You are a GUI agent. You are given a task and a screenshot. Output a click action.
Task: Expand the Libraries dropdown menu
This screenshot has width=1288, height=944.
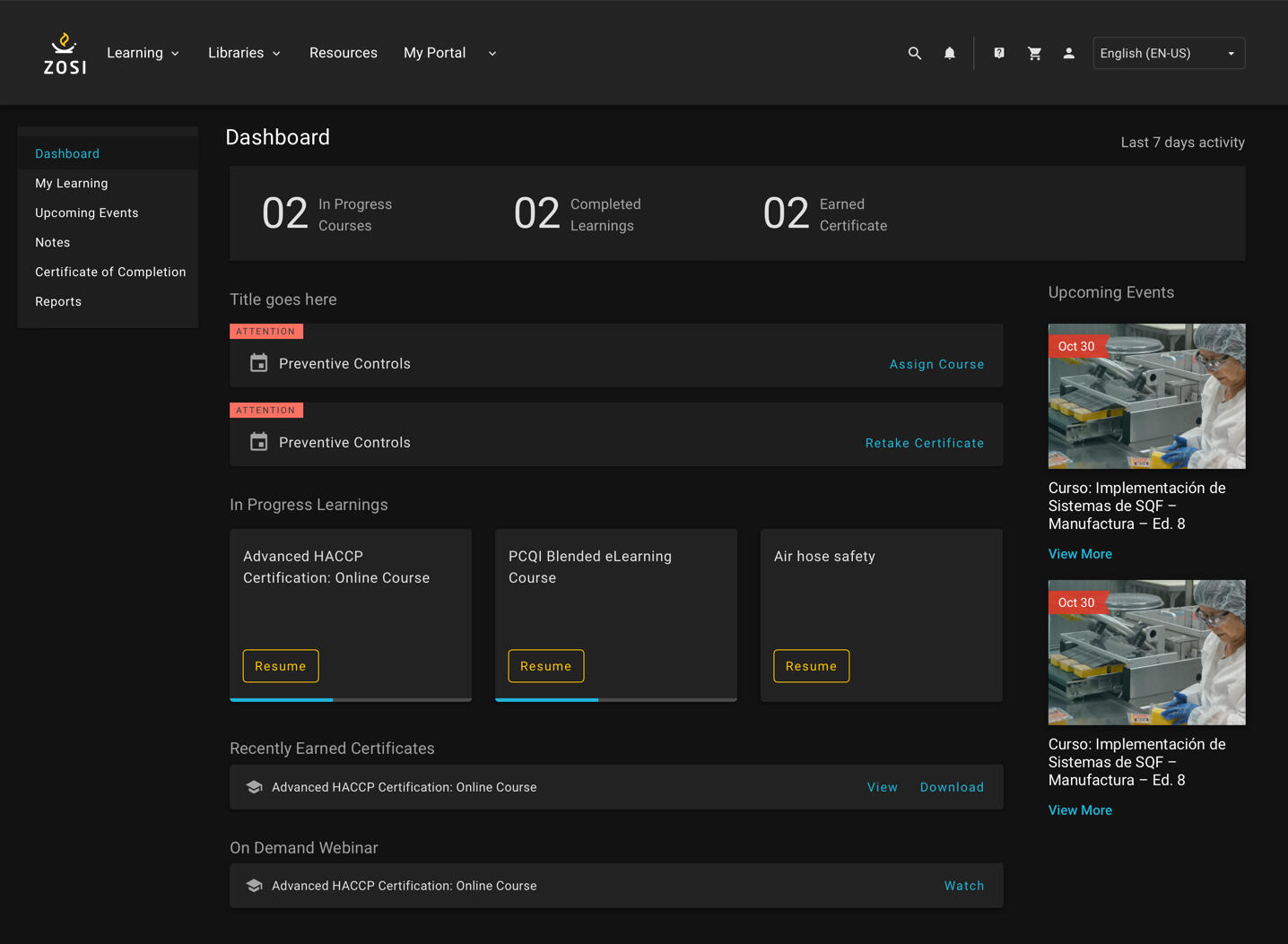(244, 54)
